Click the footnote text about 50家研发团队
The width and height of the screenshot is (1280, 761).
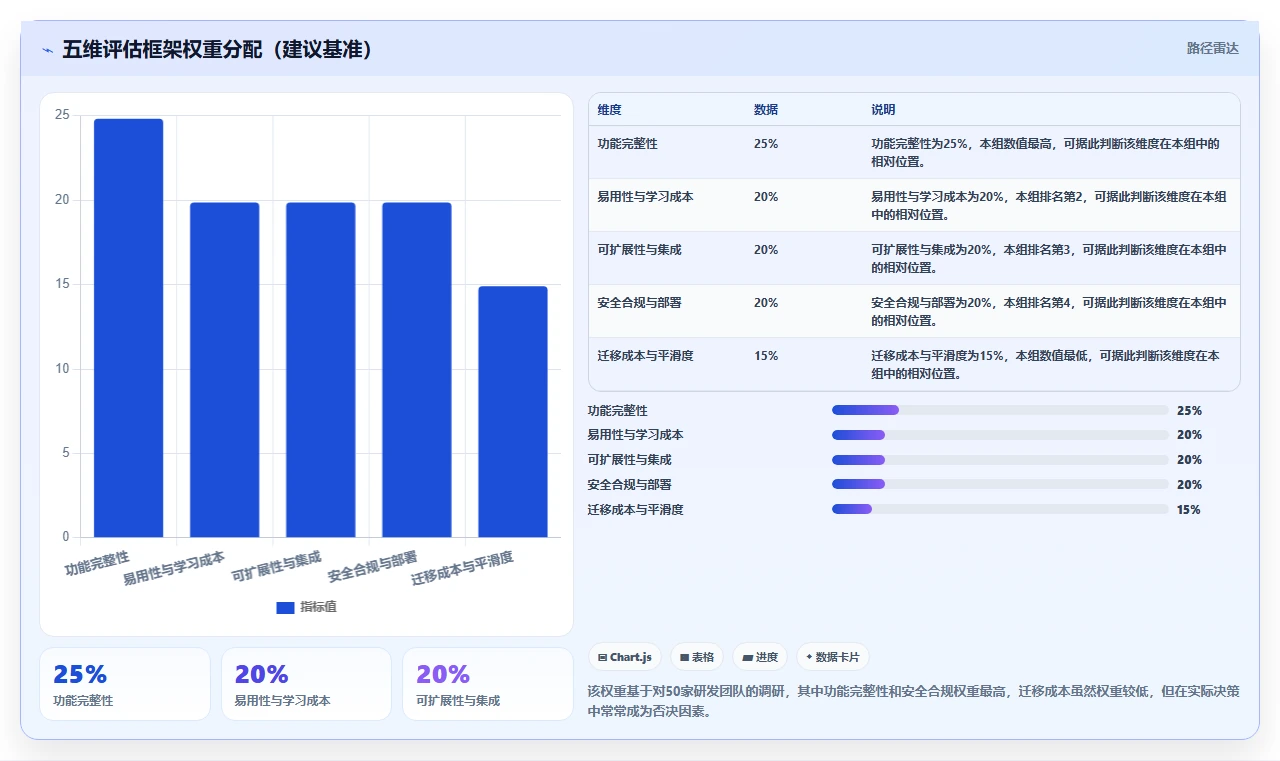point(912,701)
